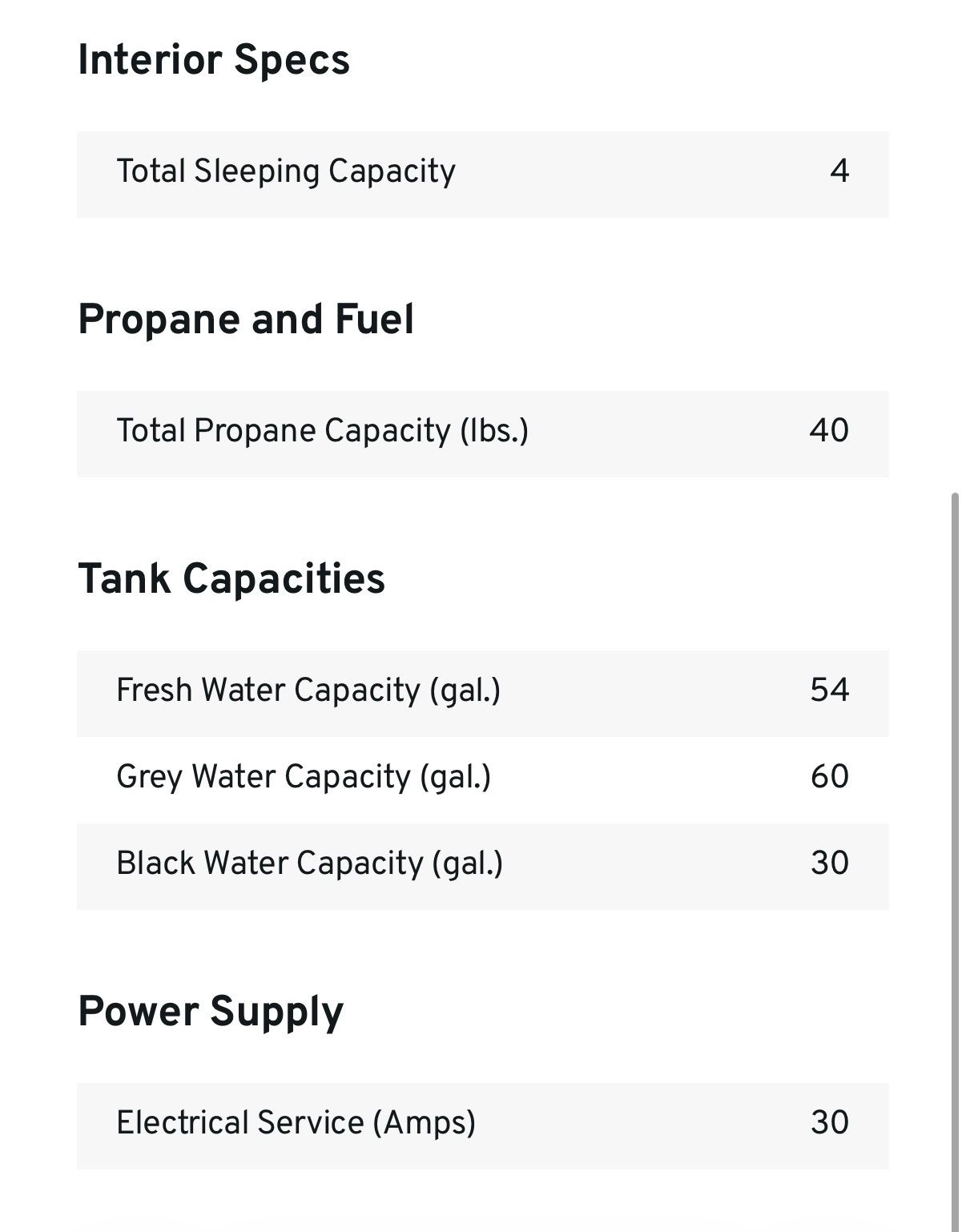Click the fresh water value 54
966x1232 pixels.
tap(829, 690)
